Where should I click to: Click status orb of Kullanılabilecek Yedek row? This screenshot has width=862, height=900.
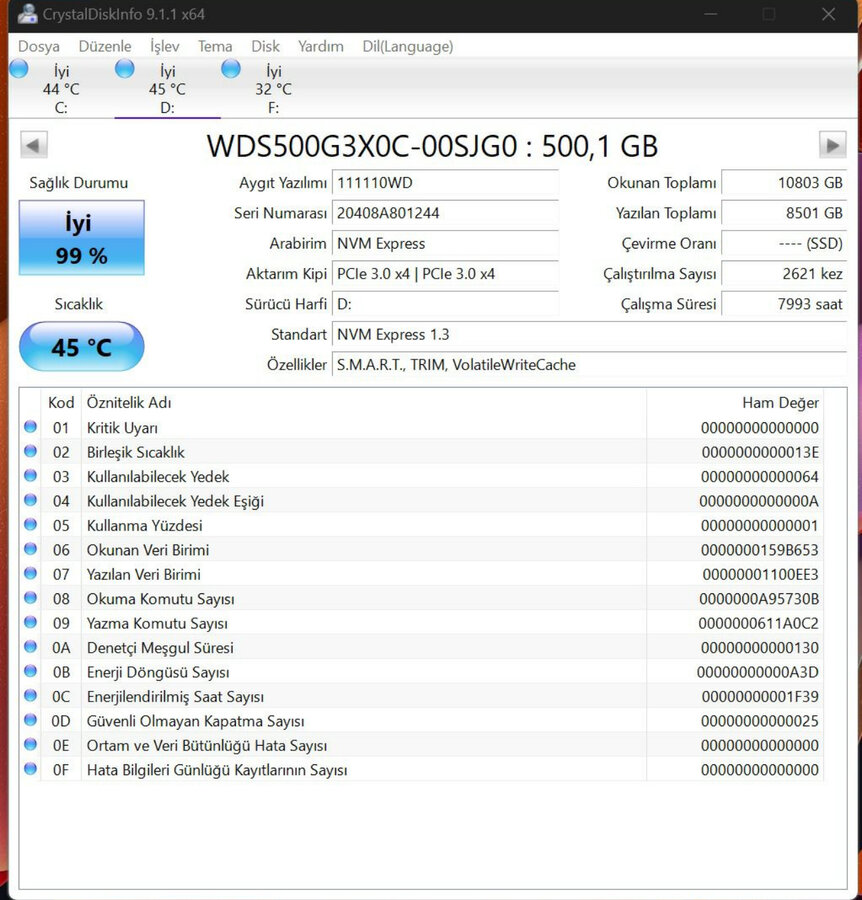pos(30,475)
